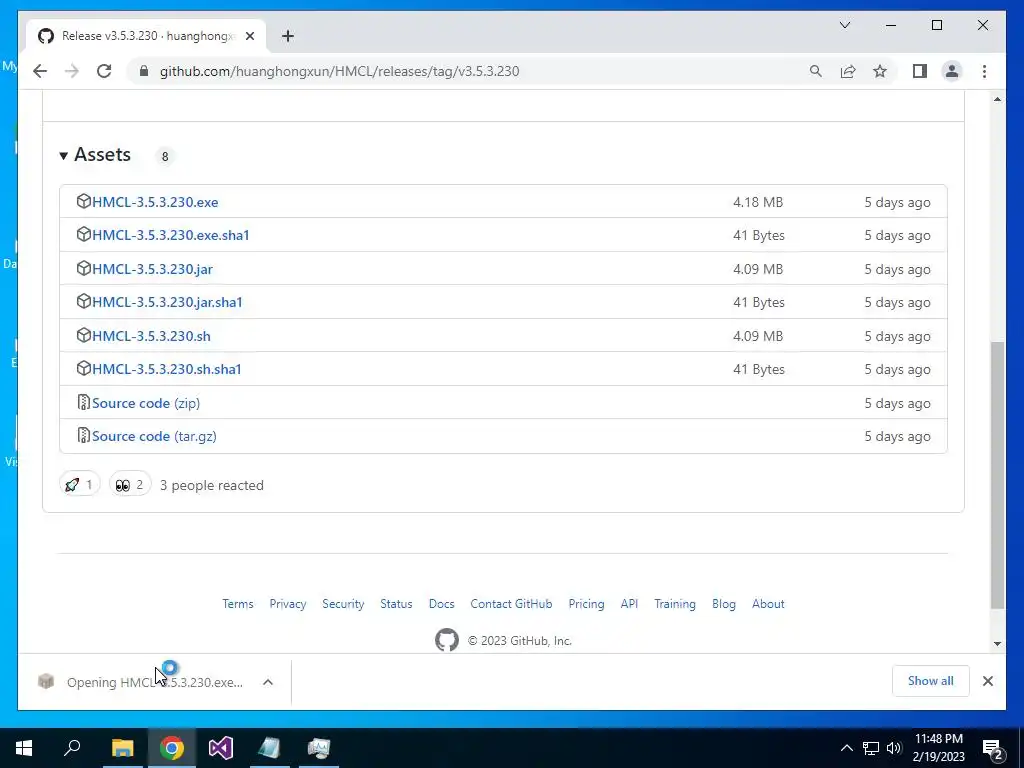The width and height of the screenshot is (1024, 768).
Task: Open the Privacy footer link
Action: [288, 604]
